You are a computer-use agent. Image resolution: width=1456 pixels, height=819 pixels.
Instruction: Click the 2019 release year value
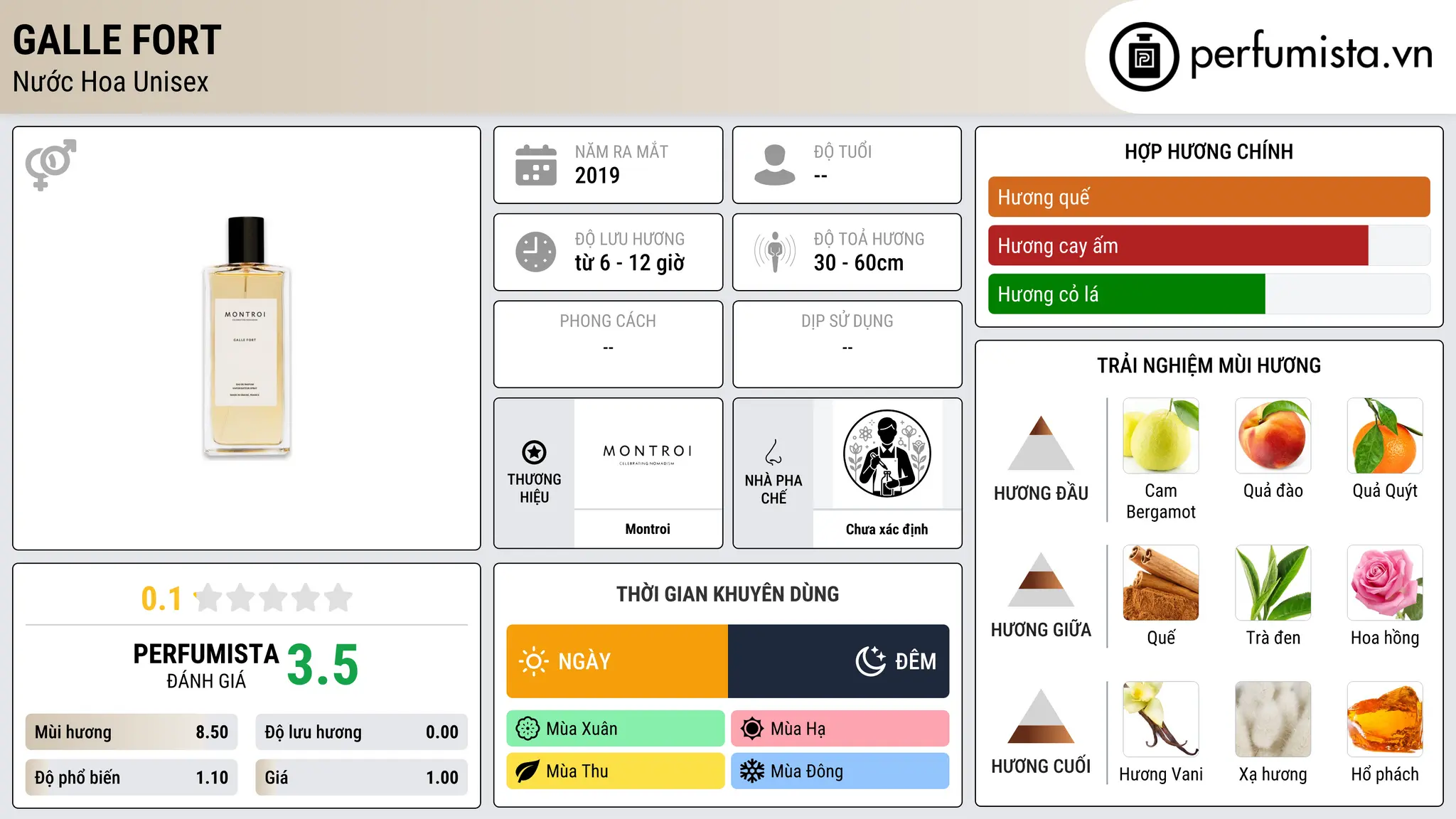(x=597, y=176)
